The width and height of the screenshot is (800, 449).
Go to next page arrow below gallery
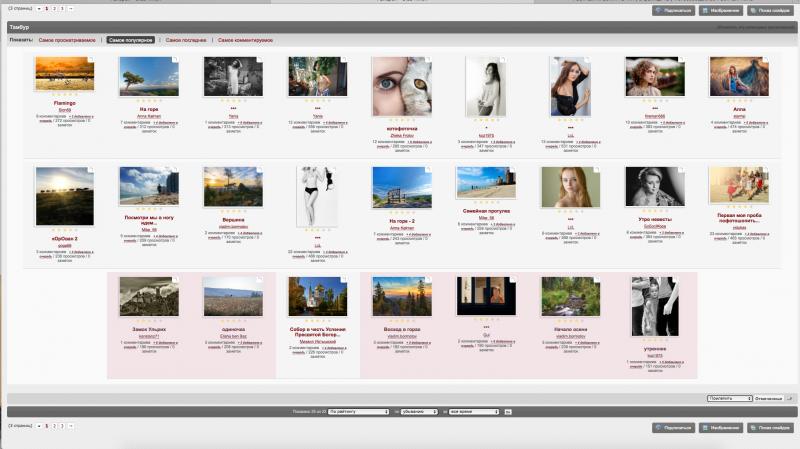click(x=70, y=426)
